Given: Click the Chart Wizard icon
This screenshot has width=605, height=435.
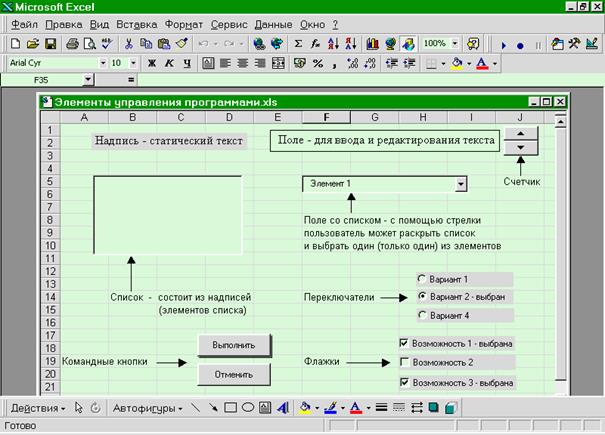Looking at the screenshot, I should click(x=373, y=44).
